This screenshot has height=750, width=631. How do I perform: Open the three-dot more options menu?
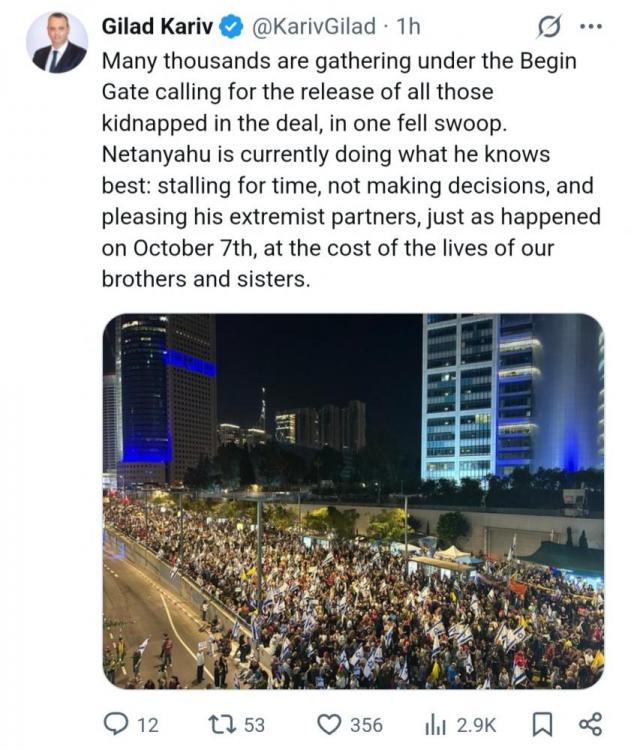click(x=590, y=27)
